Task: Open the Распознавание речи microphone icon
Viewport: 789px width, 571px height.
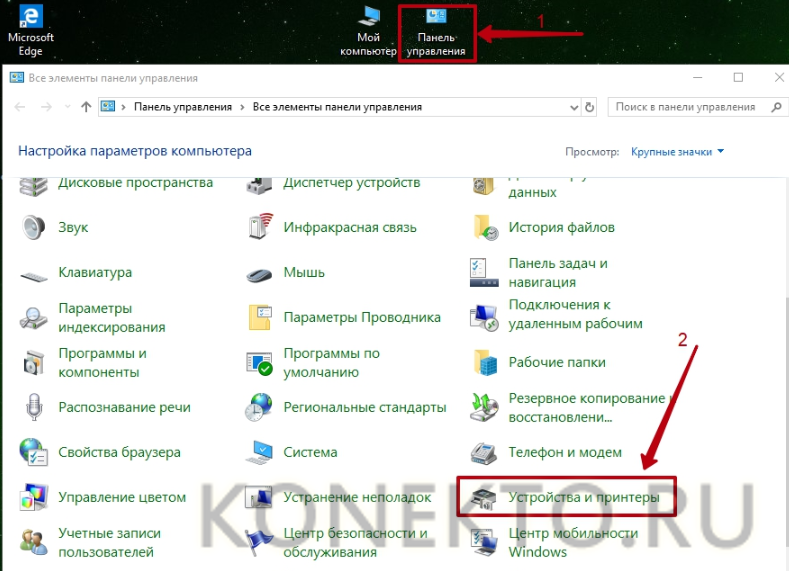Action: click(x=33, y=408)
